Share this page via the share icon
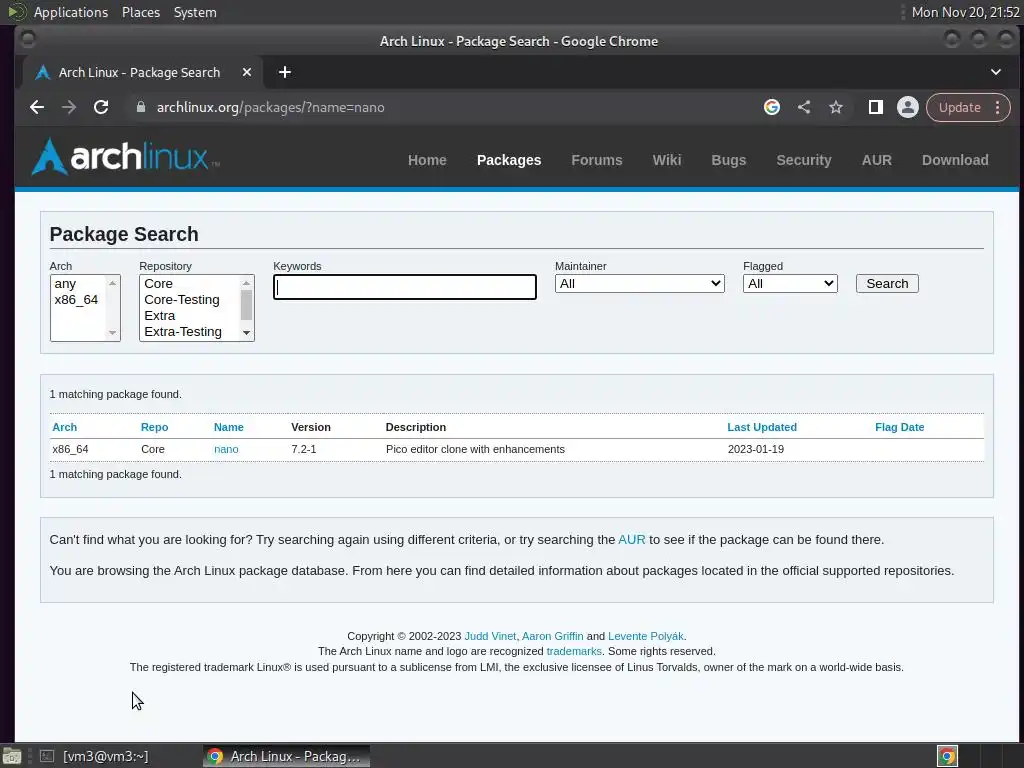 pyautogui.click(x=804, y=107)
